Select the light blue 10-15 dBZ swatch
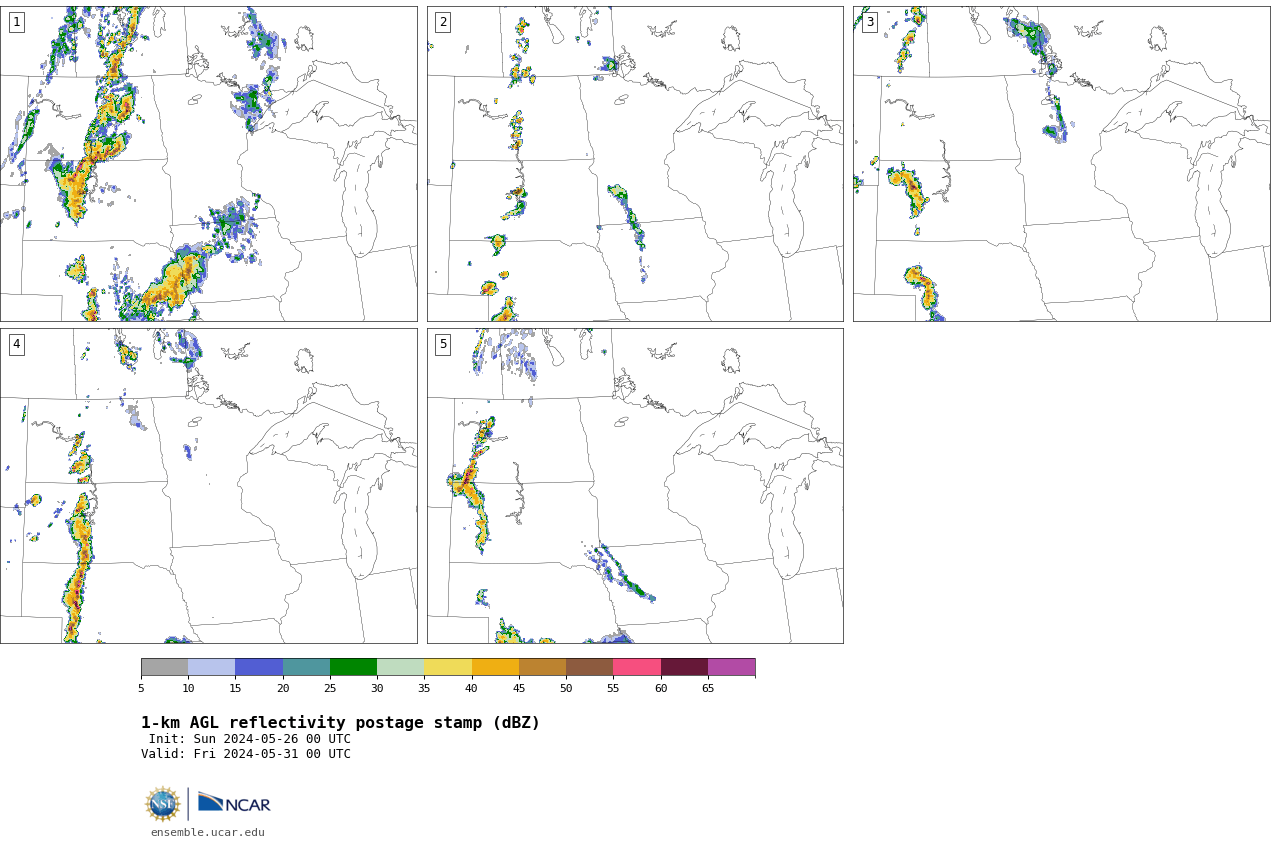 point(212,667)
